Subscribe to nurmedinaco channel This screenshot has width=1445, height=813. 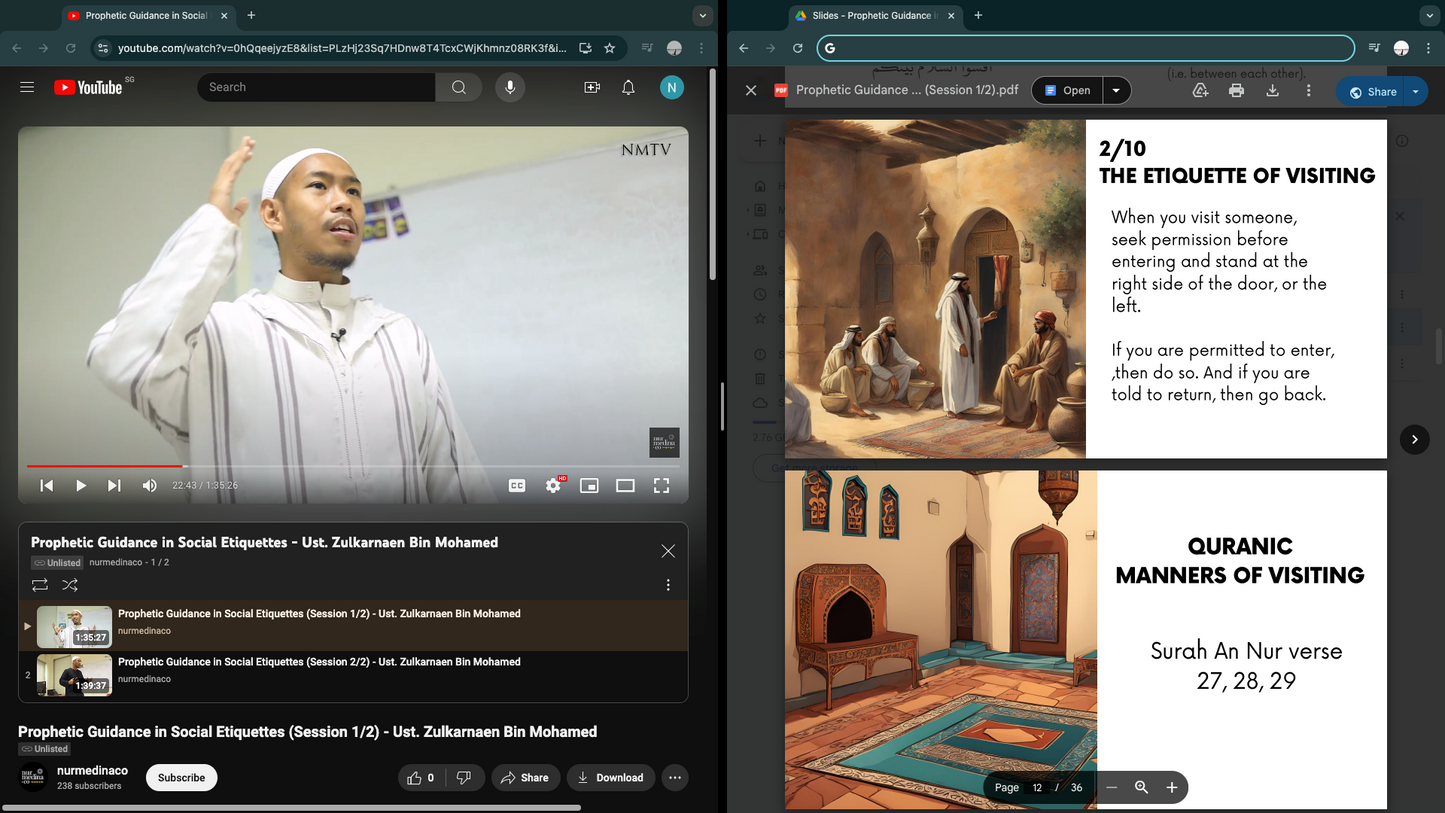[181, 777]
